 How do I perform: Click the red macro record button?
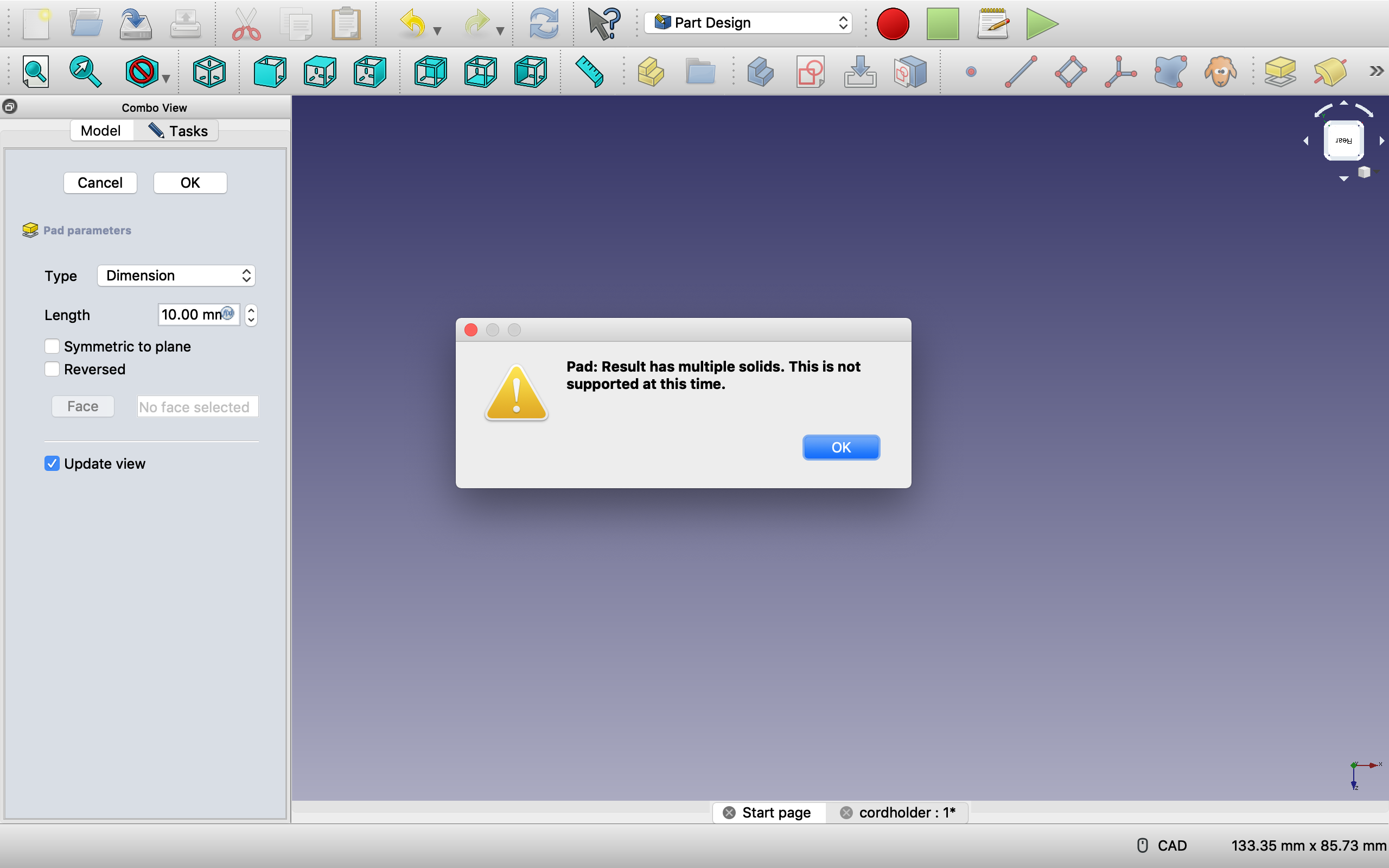(893, 24)
